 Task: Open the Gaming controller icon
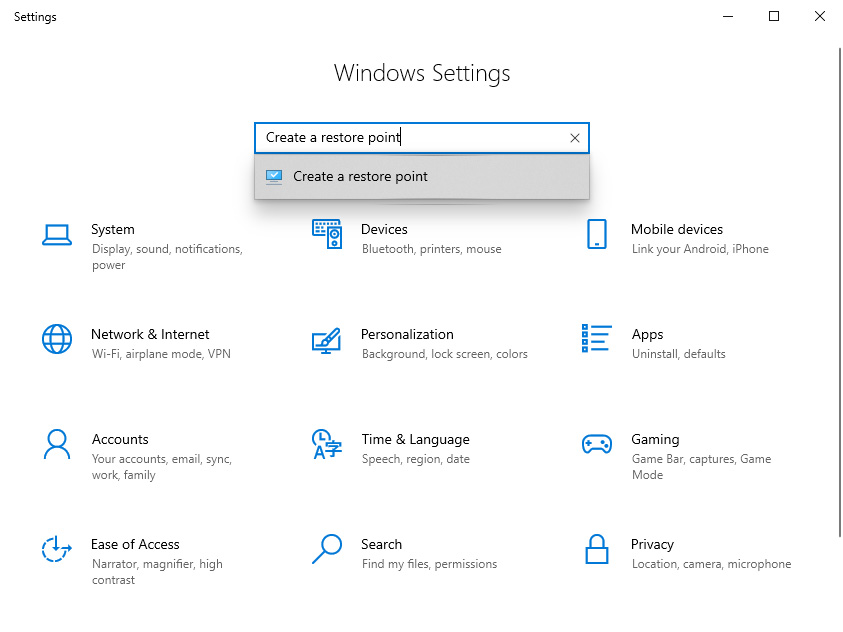tap(597, 444)
